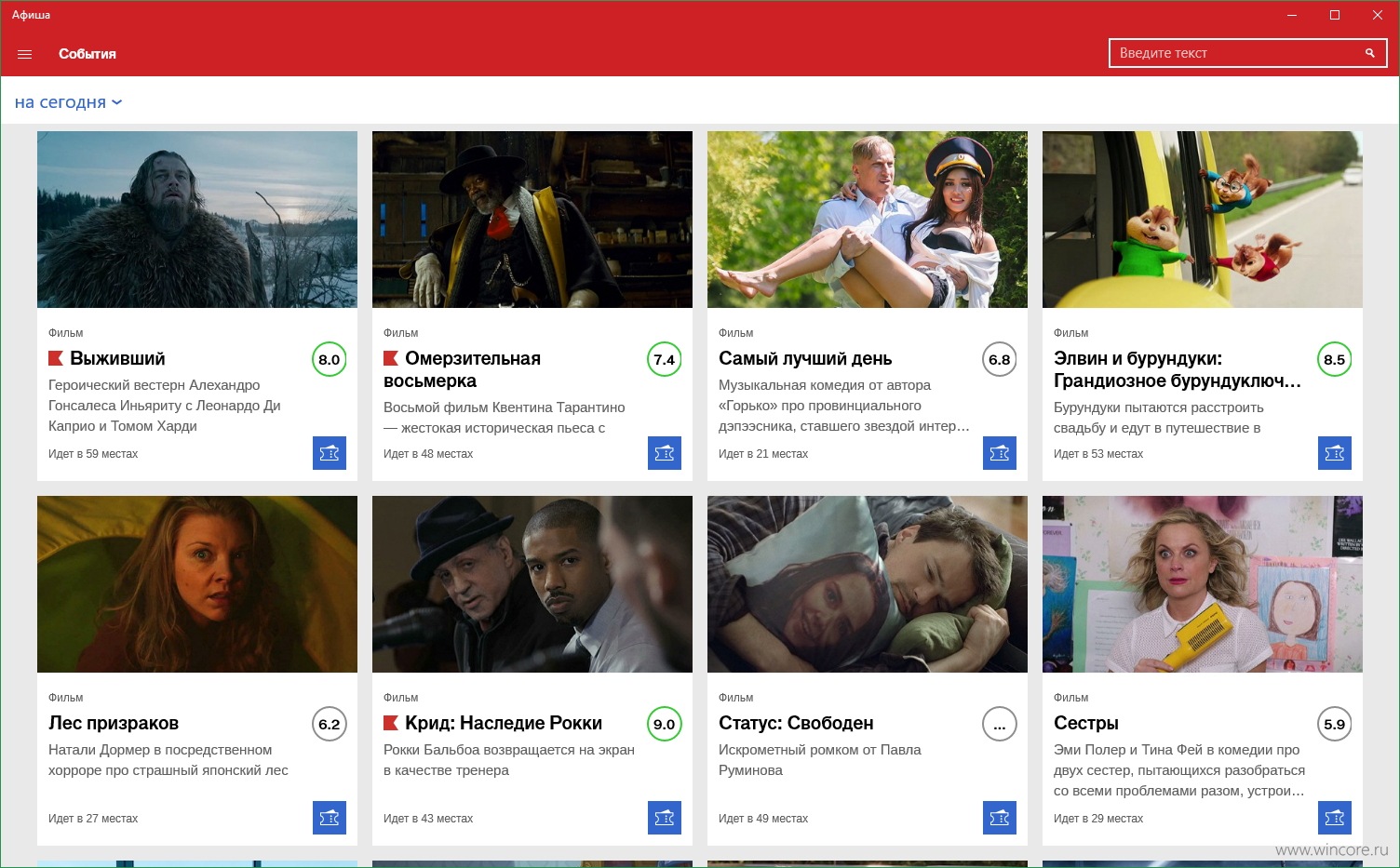Click the 6.8 rating circle
The width and height of the screenshot is (1400, 868).
1000,359
